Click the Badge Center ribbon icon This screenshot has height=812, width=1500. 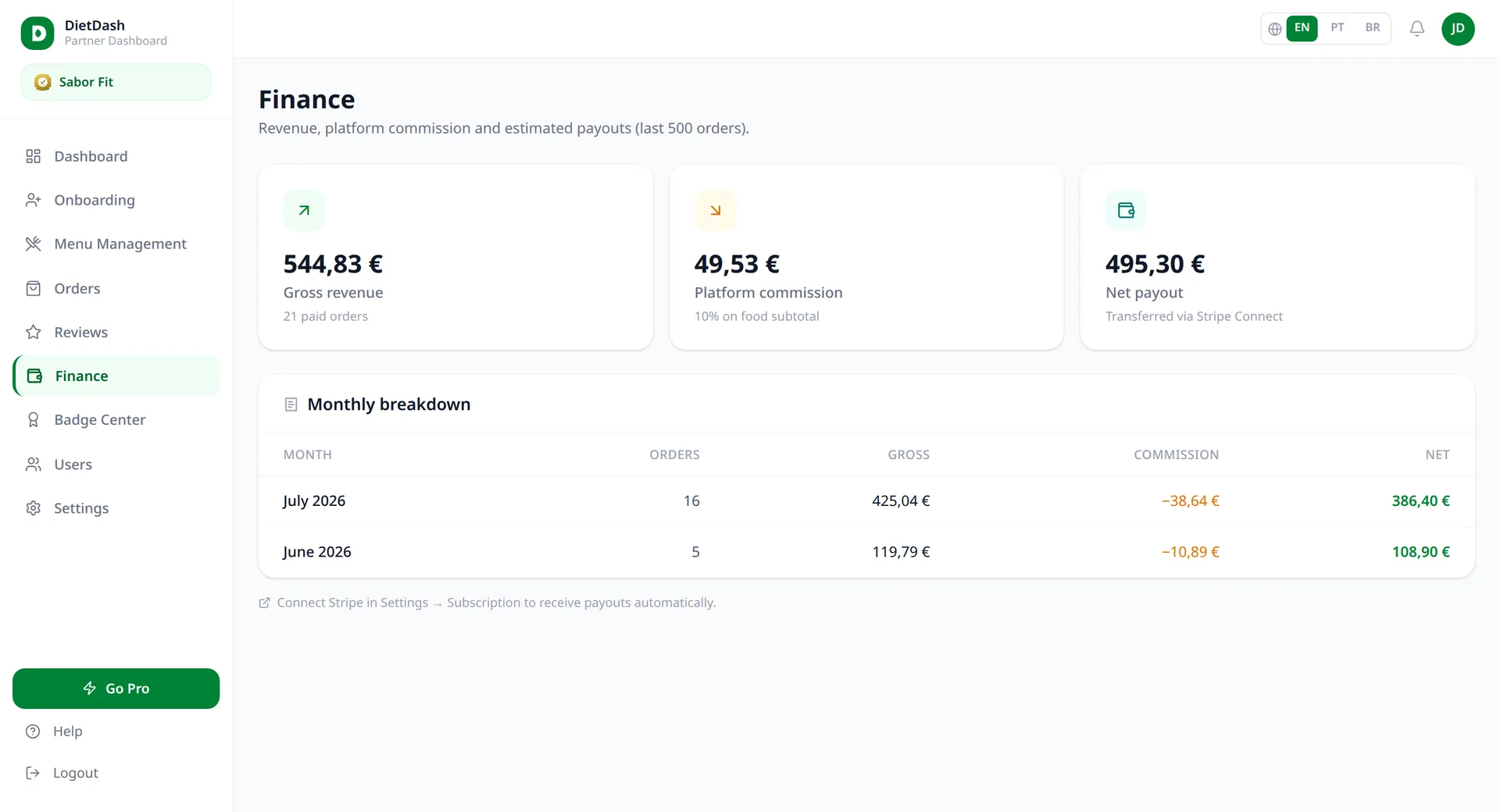click(x=33, y=419)
